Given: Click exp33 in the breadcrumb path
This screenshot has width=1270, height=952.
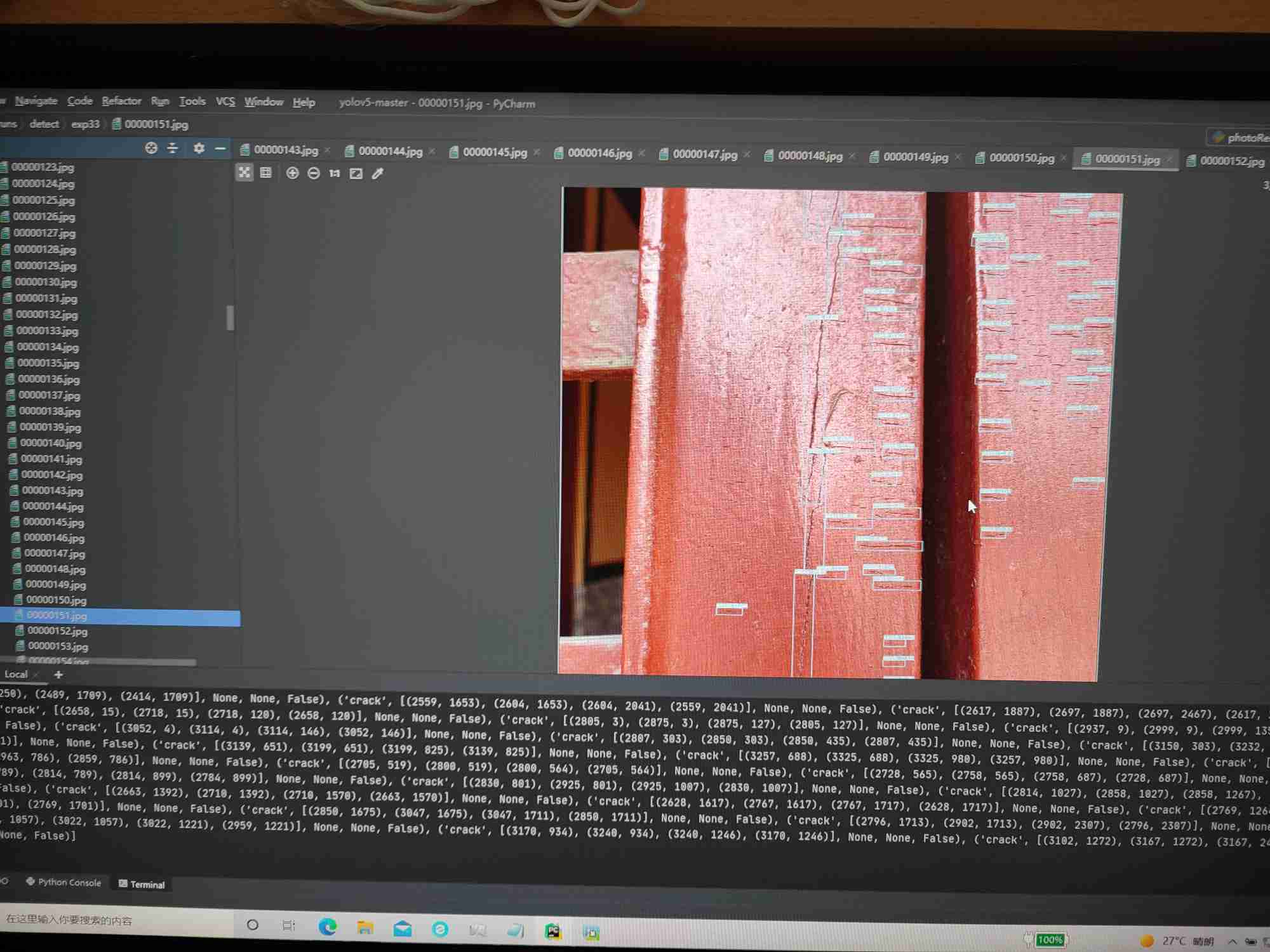Looking at the screenshot, I should (85, 124).
